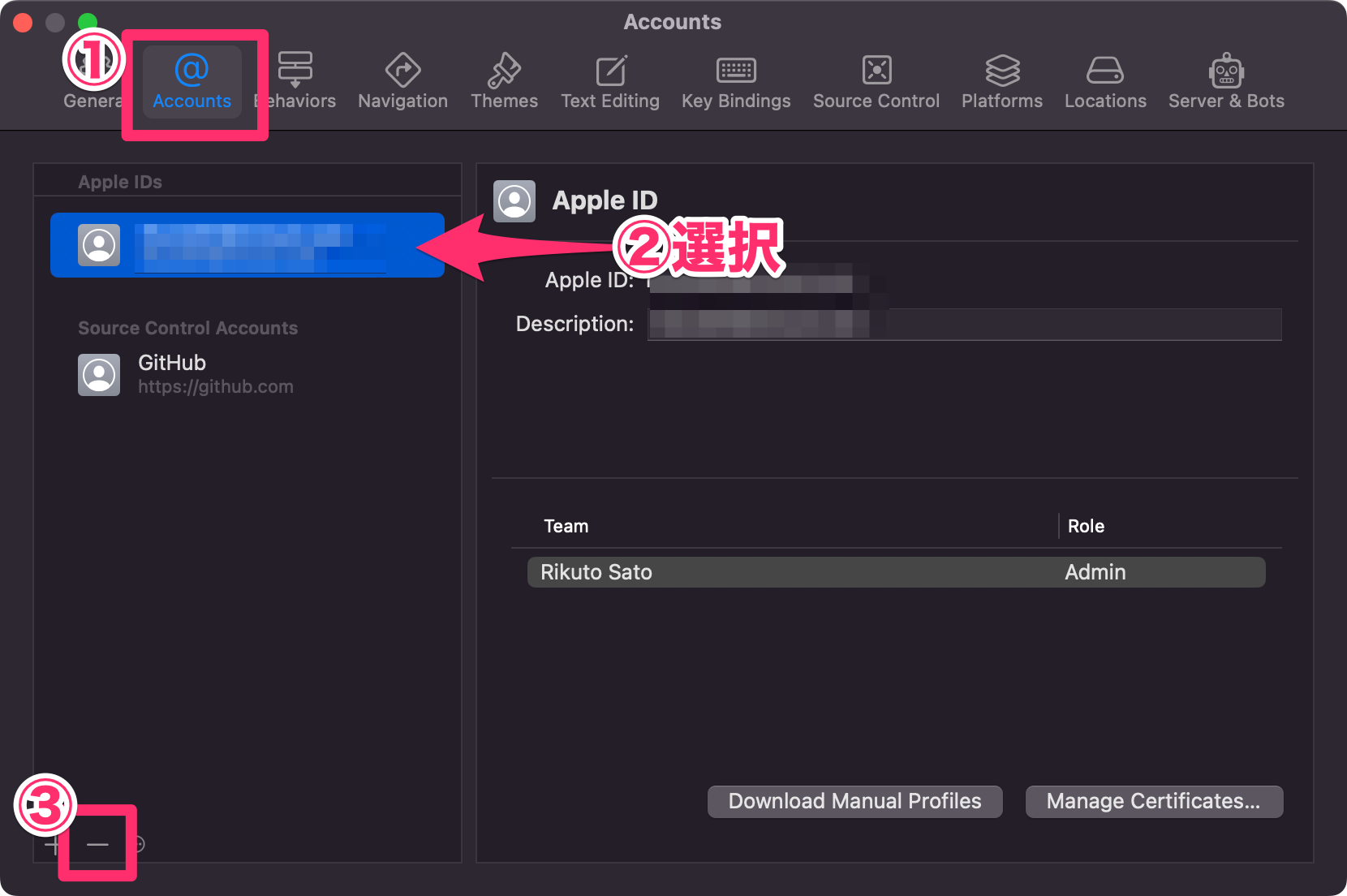Select the highlighted Apple ID account
The height and width of the screenshot is (896, 1347).
247,245
